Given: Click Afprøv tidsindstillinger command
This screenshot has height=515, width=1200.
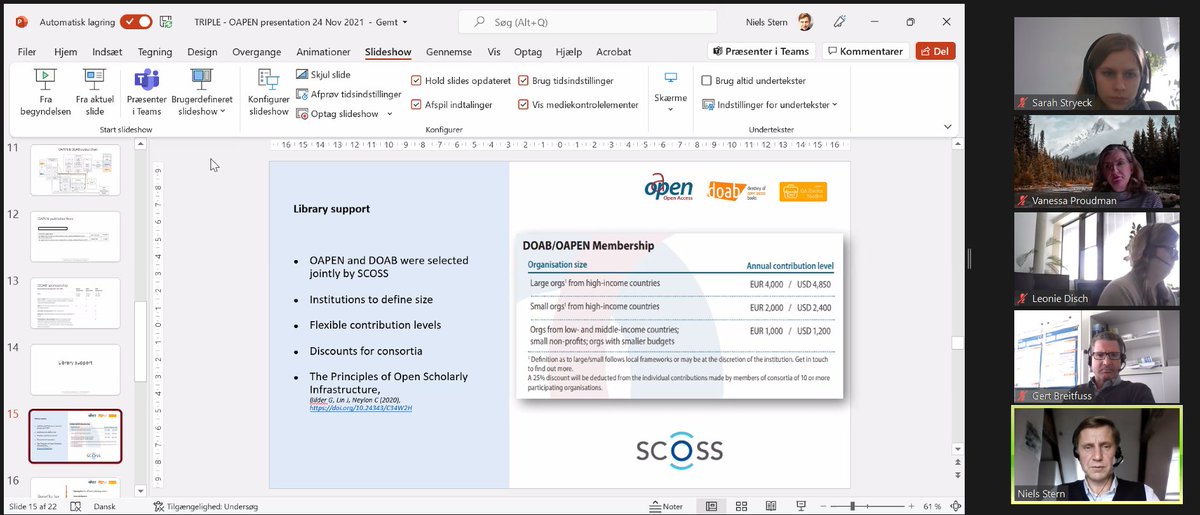Looking at the screenshot, I should pyautogui.click(x=349, y=94).
